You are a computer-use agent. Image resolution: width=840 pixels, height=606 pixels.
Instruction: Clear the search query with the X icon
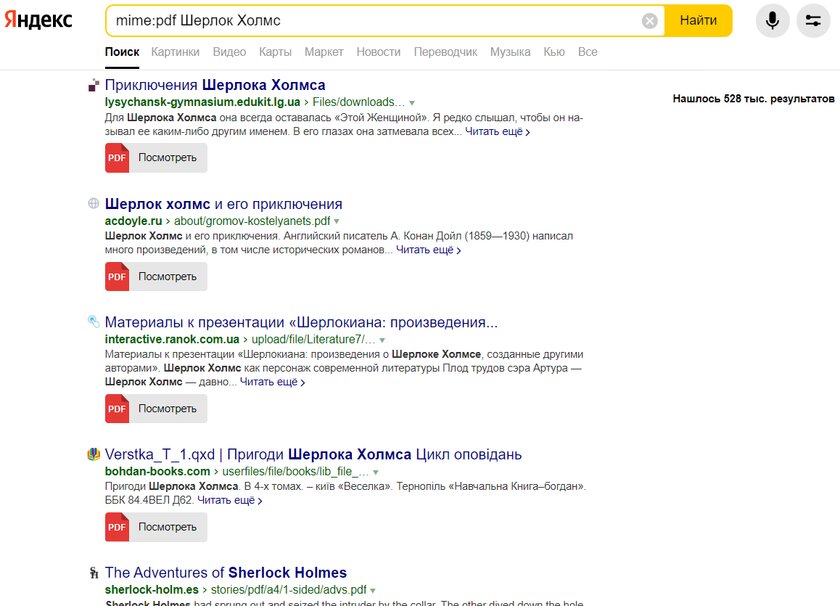pyautogui.click(x=649, y=21)
